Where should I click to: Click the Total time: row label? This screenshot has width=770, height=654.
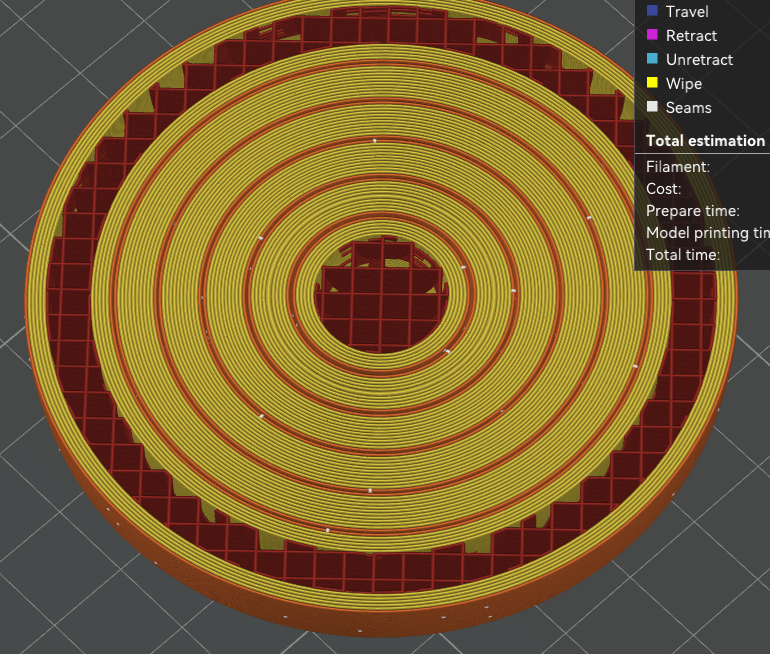pos(683,255)
